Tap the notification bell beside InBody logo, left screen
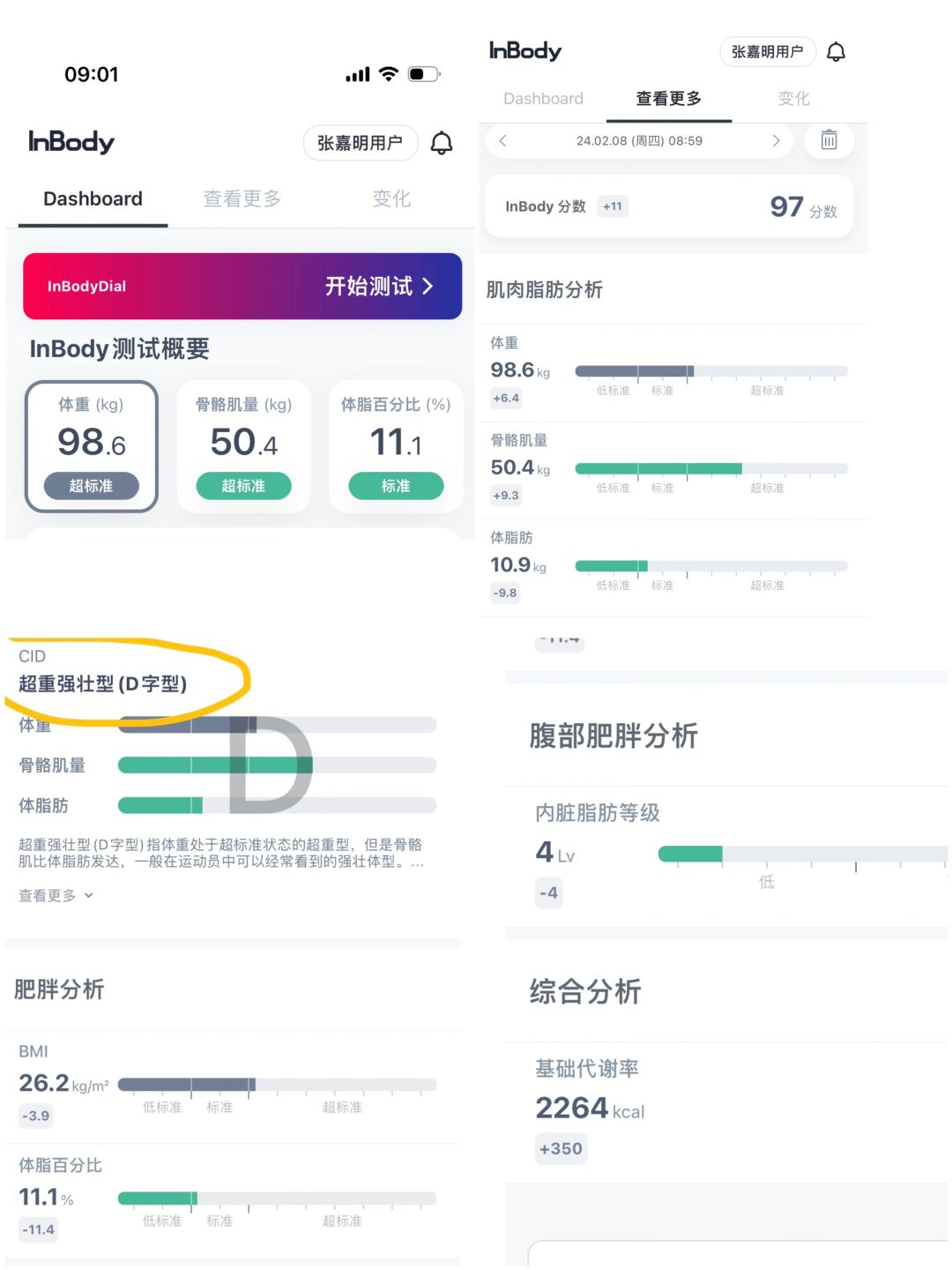The image size is (952, 1270). pos(442,143)
